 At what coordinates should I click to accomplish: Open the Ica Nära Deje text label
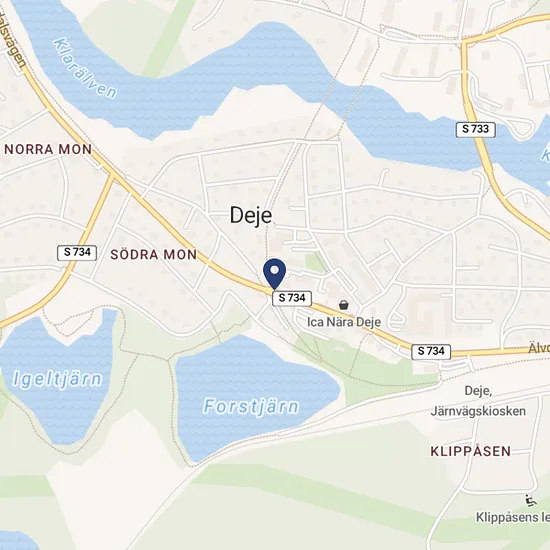(344, 322)
